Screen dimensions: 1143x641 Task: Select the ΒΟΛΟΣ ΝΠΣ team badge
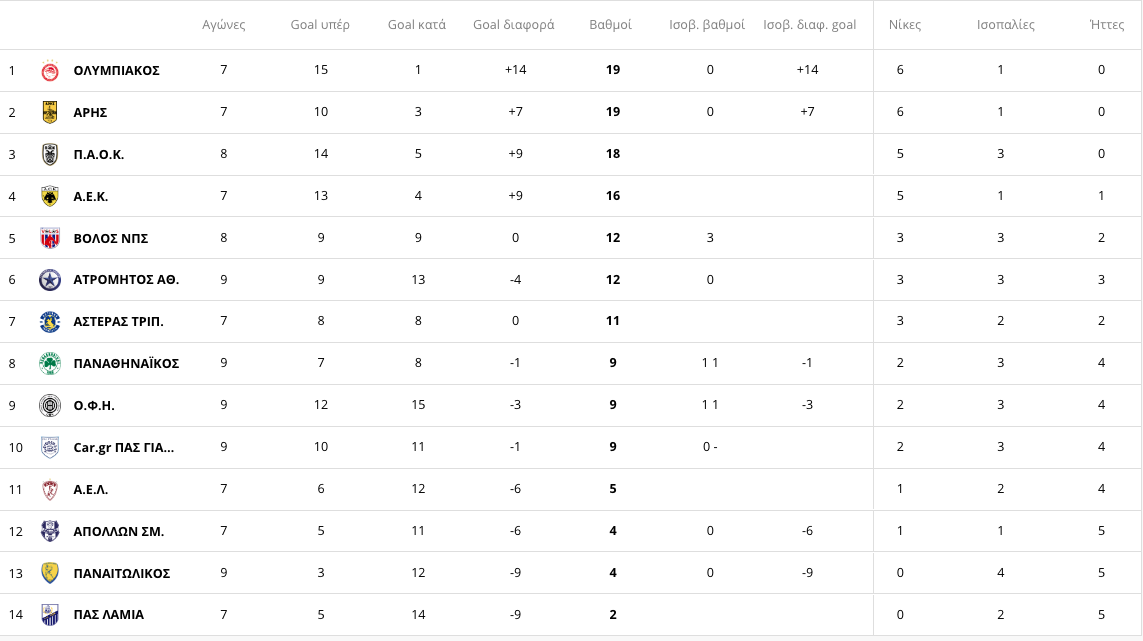(x=50, y=238)
